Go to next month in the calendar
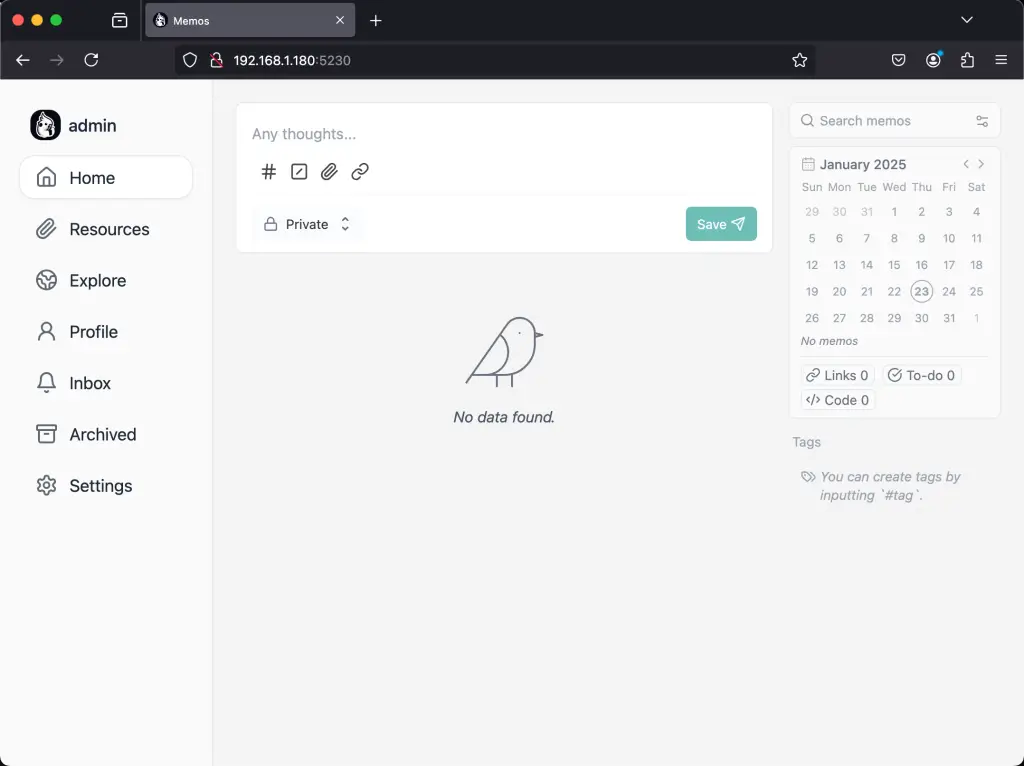Screen dimensions: 1024x766 coord(981,164)
